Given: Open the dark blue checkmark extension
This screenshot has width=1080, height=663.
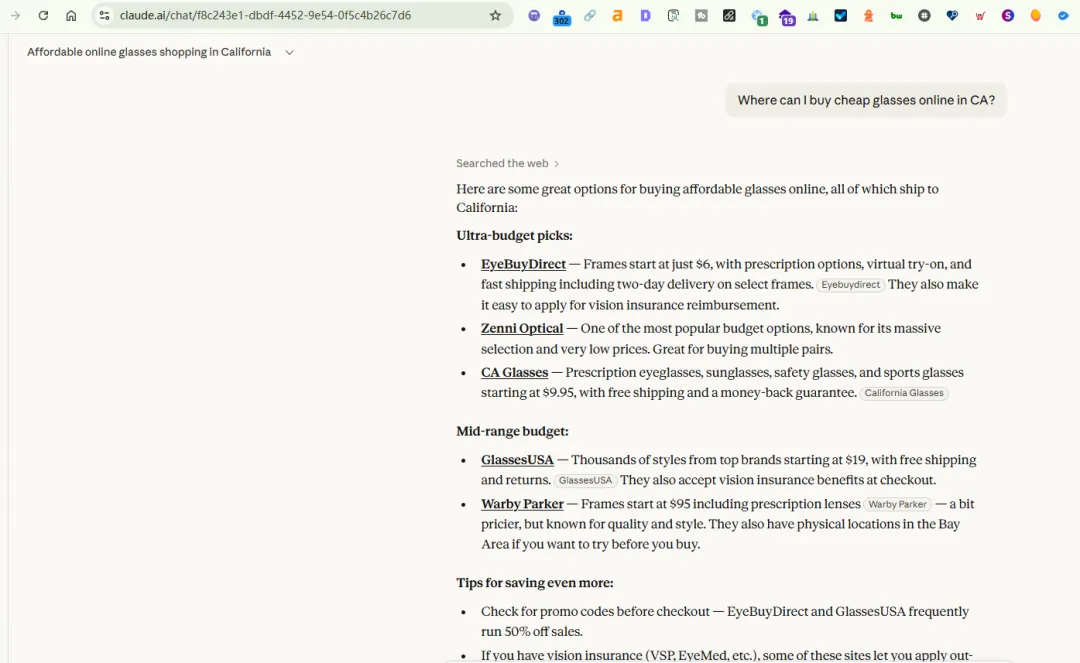Looking at the screenshot, I should coord(840,15).
